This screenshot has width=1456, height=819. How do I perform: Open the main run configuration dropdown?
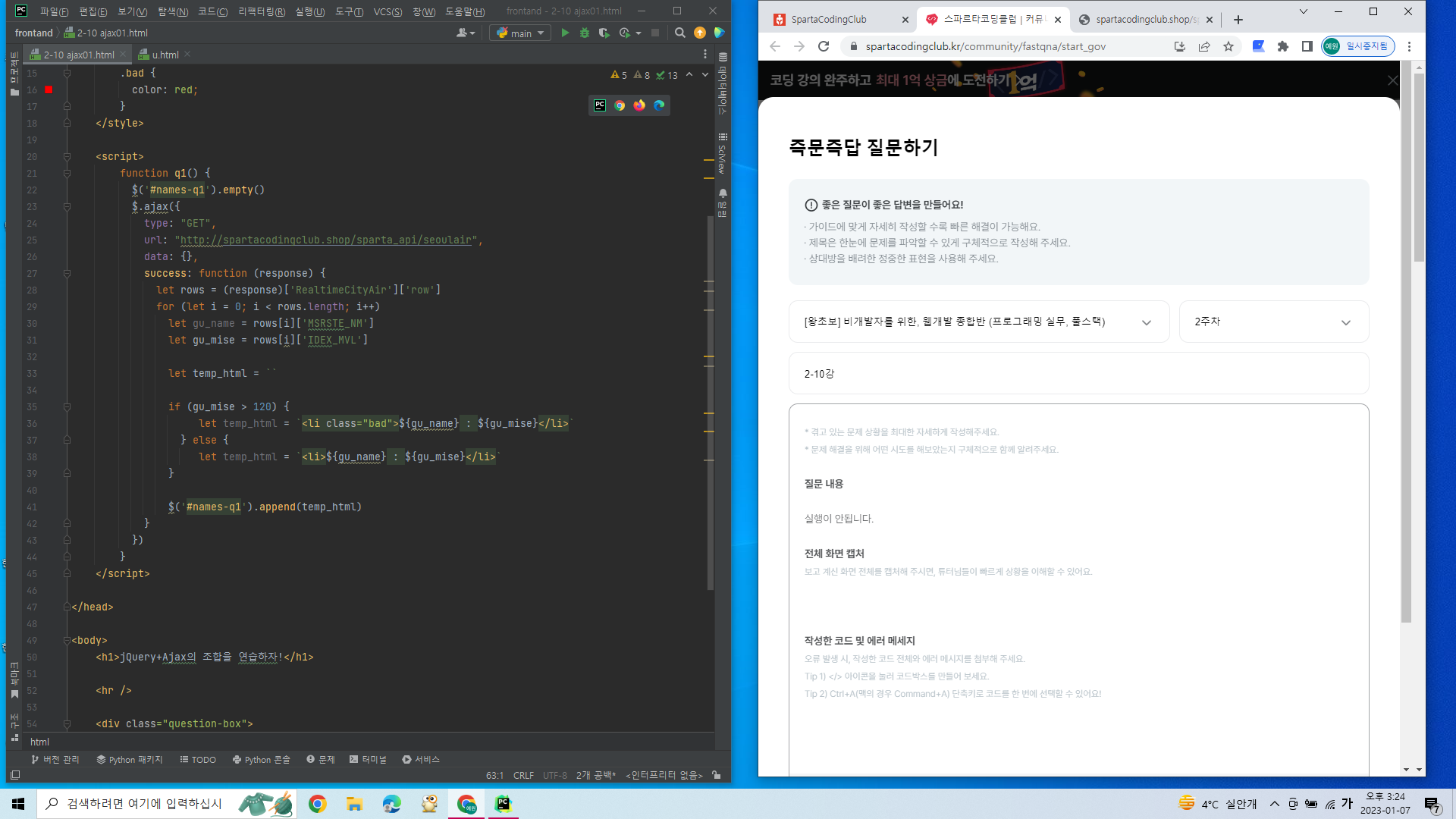tap(520, 33)
